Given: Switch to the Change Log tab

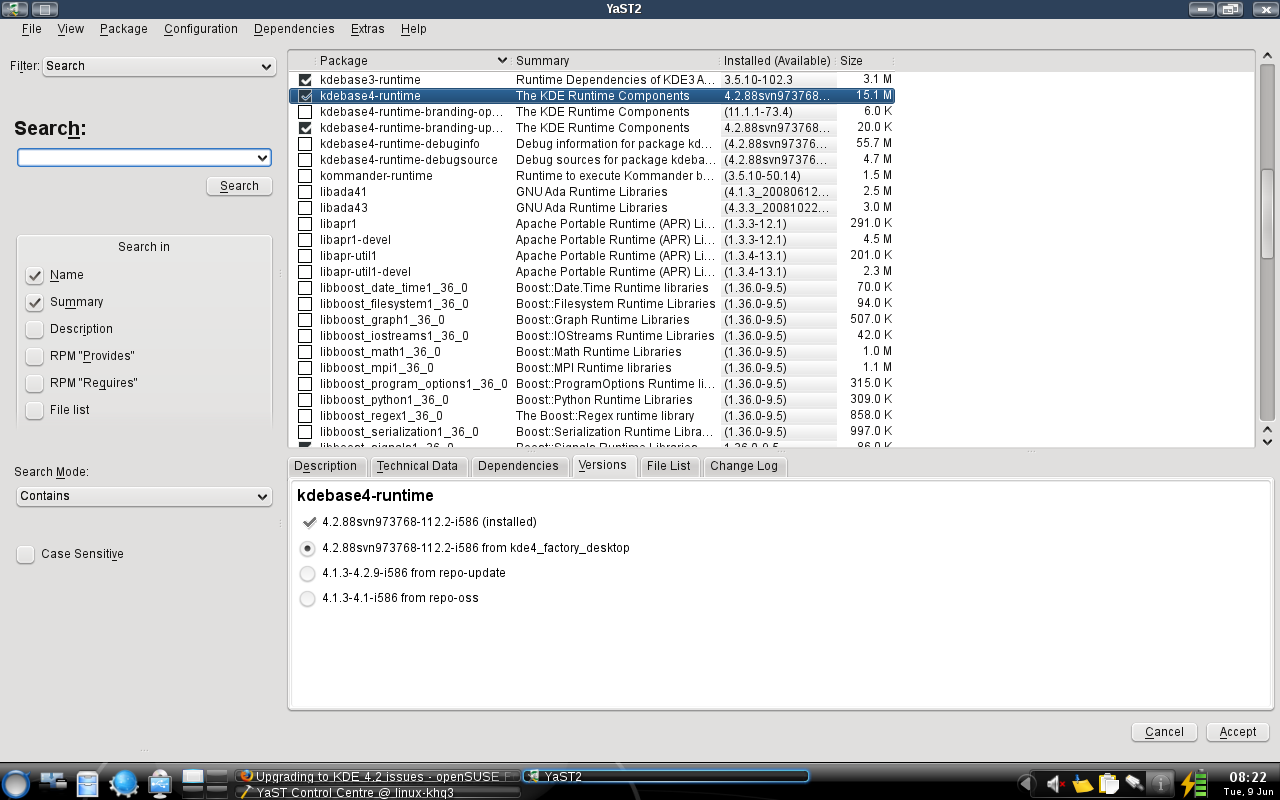Looking at the screenshot, I should [x=744, y=466].
